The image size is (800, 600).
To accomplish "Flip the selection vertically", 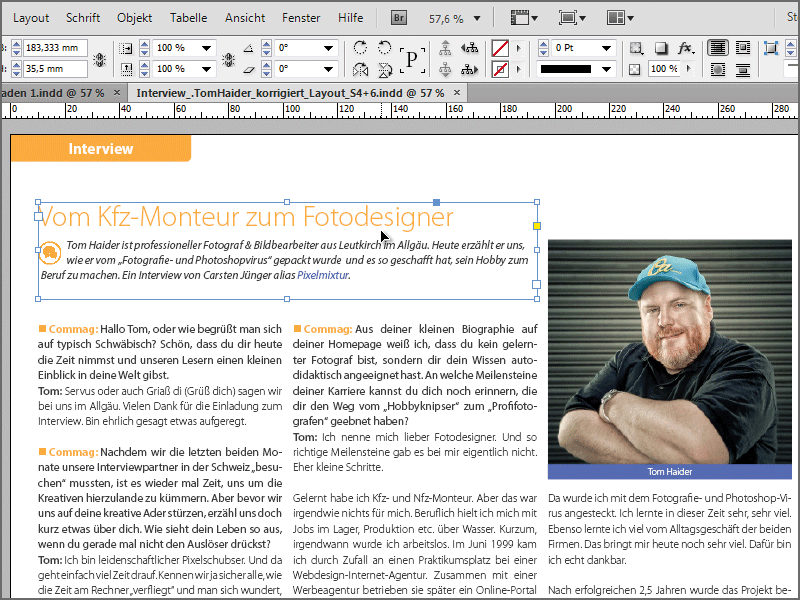I will point(385,69).
